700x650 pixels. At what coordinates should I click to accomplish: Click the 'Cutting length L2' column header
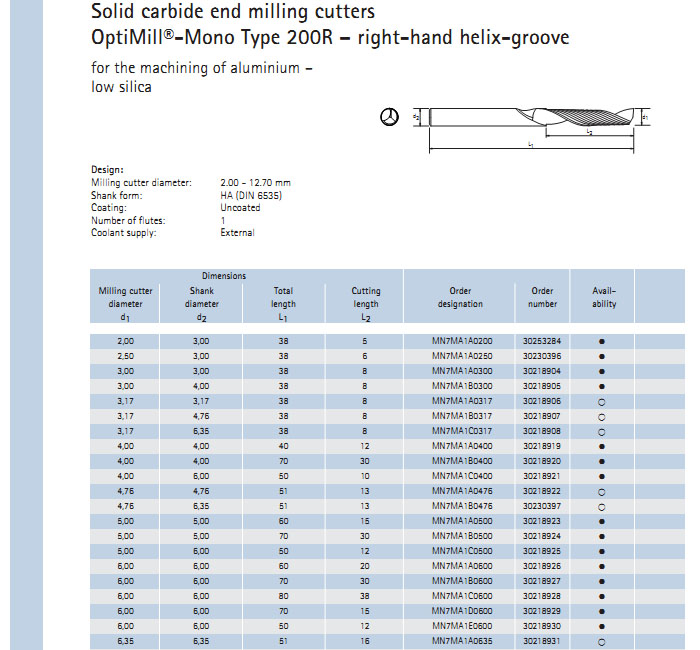tap(366, 303)
